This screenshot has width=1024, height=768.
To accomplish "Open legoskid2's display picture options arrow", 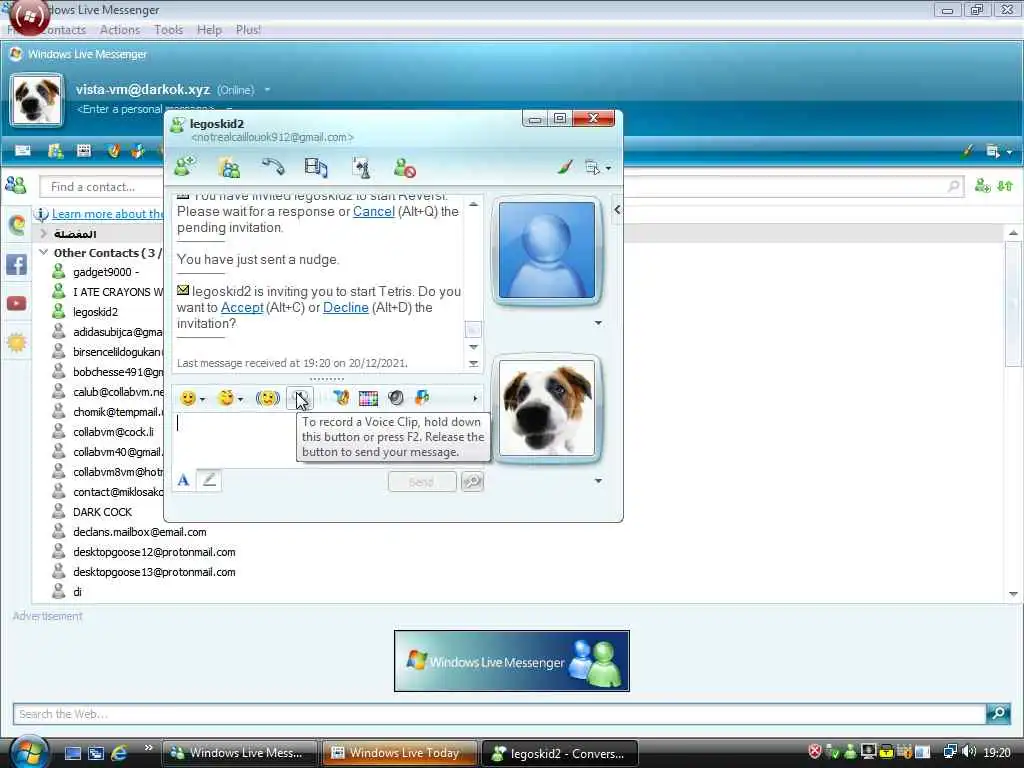I will point(598,323).
